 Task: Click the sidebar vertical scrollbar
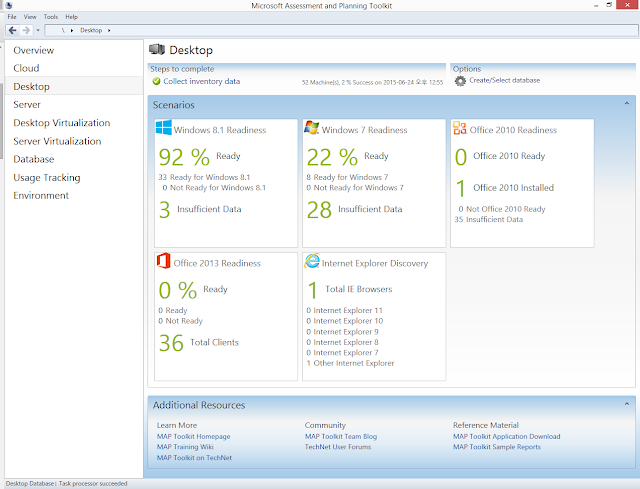[x=2, y=122]
